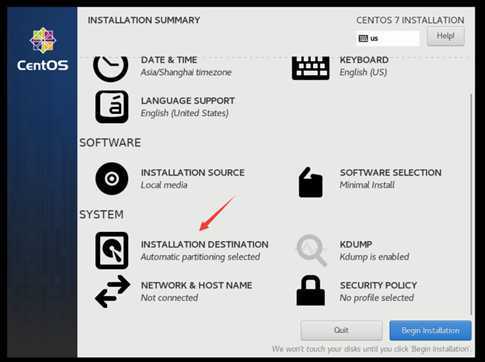The image size is (485, 362).
Task: Click the vertical scrollbar of the summary list
Action: click(x=471, y=203)
